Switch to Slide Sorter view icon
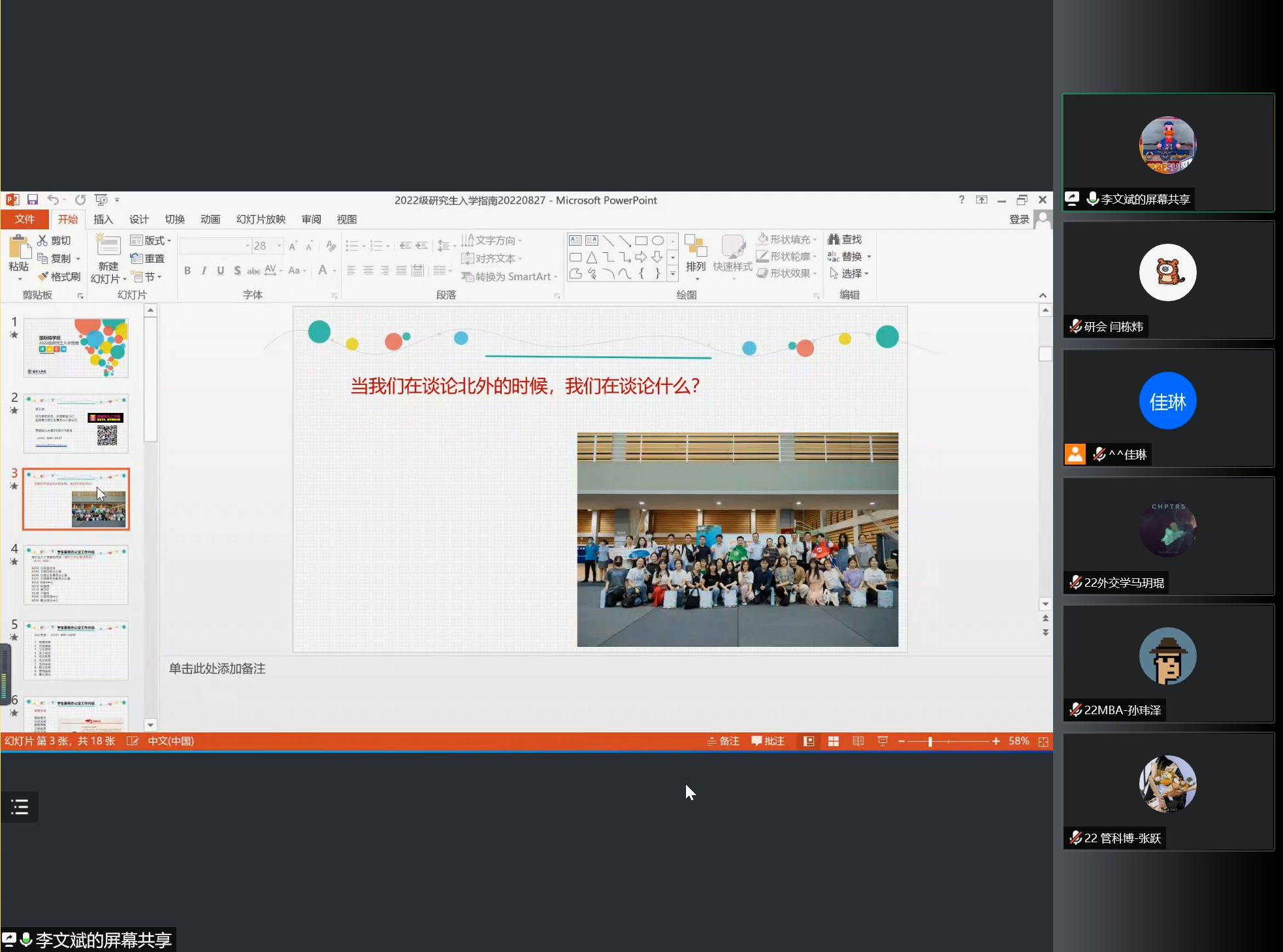 pyautogui.click(x=834, y=741)
